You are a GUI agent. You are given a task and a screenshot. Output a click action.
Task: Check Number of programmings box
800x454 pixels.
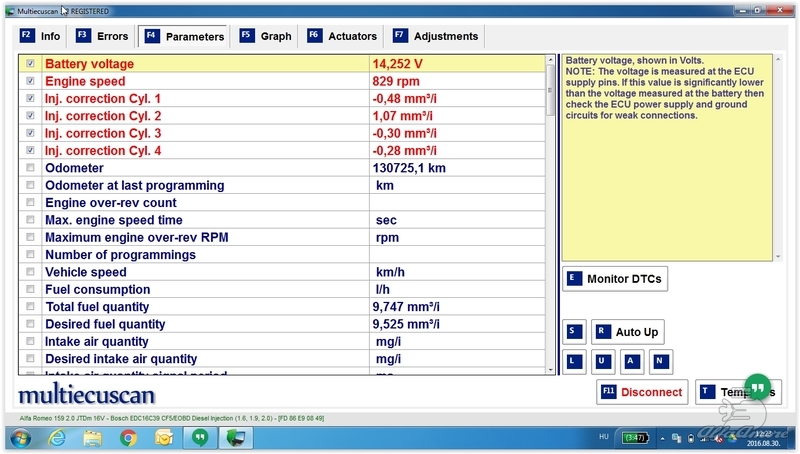(30, 255)
